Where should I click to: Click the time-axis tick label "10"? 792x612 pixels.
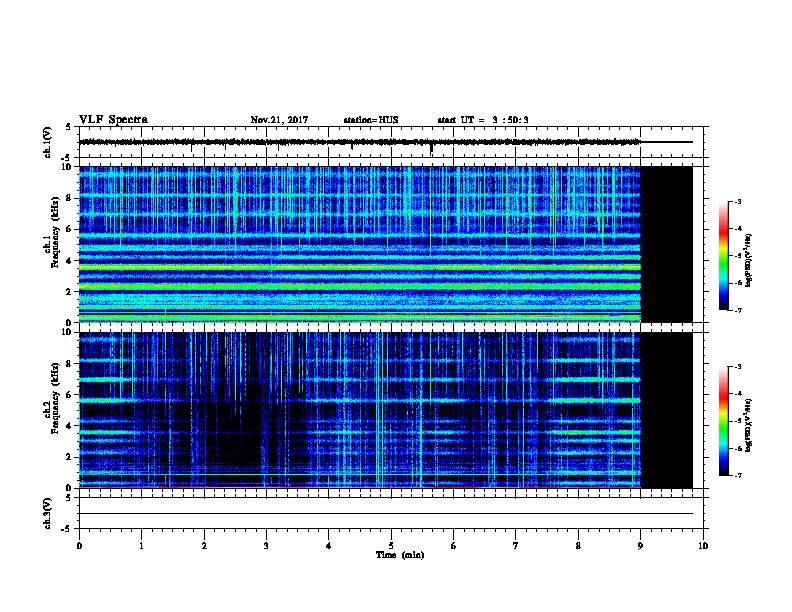(x=703, y=545)
